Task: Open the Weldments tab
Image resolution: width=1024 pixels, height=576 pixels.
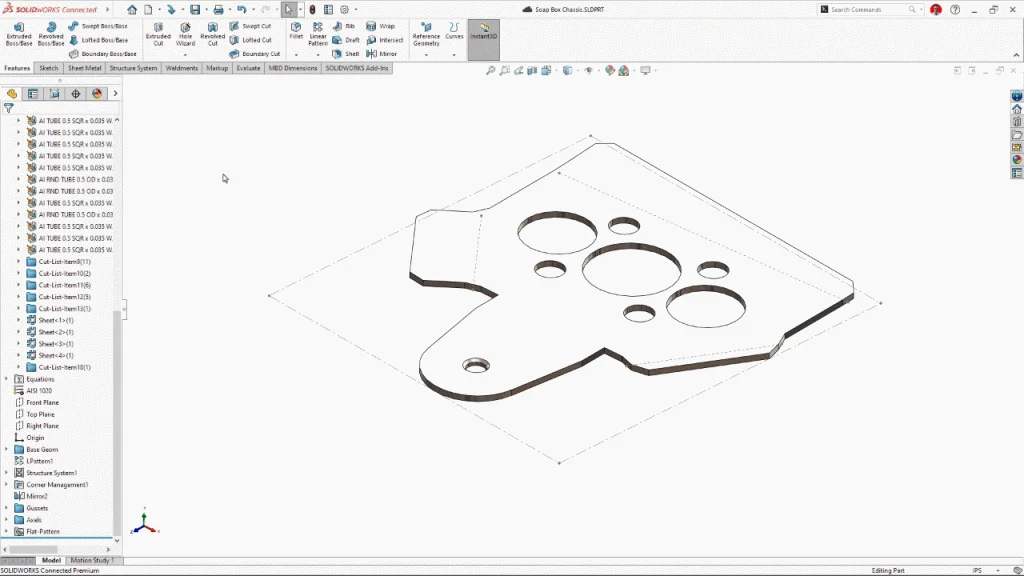Action: tap(181, 68)
